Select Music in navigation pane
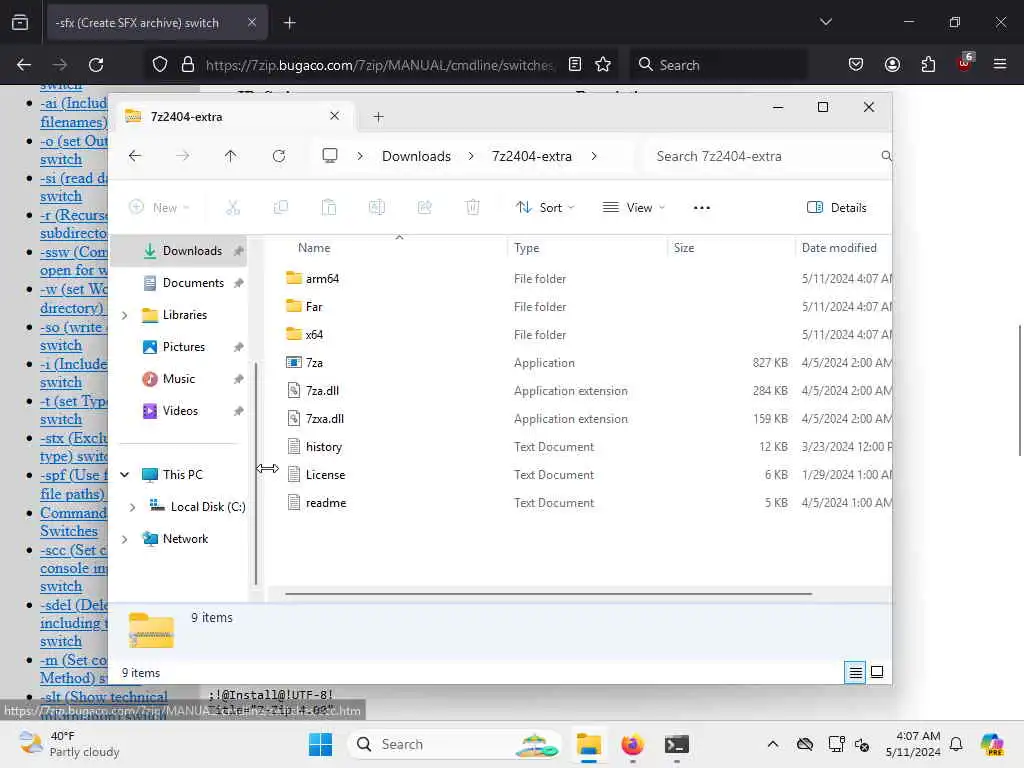 (179, 379)
